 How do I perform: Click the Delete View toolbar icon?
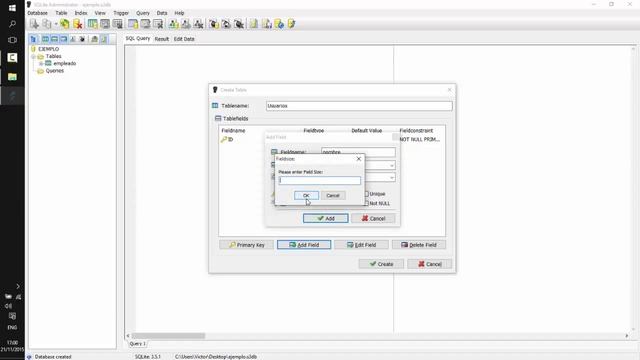(198, 24)
